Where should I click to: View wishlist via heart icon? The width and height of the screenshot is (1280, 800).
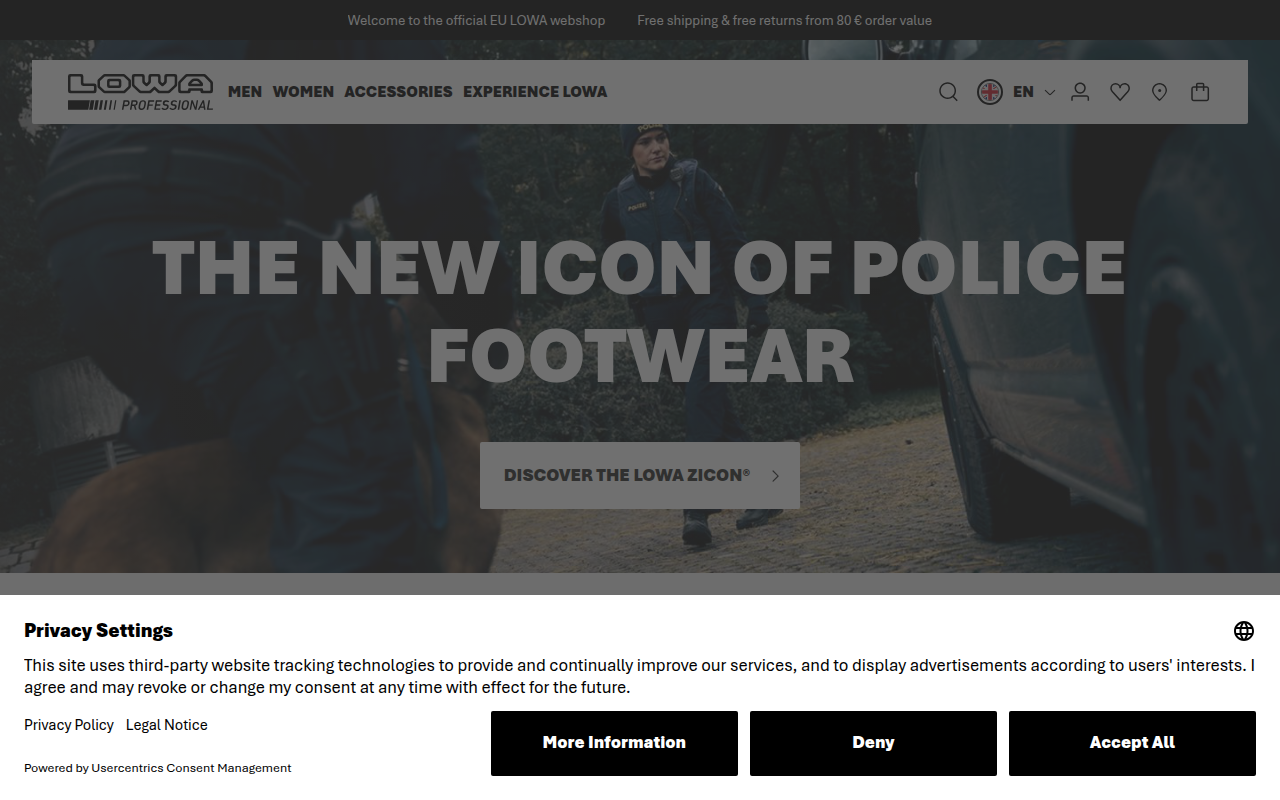[1120, 92]
